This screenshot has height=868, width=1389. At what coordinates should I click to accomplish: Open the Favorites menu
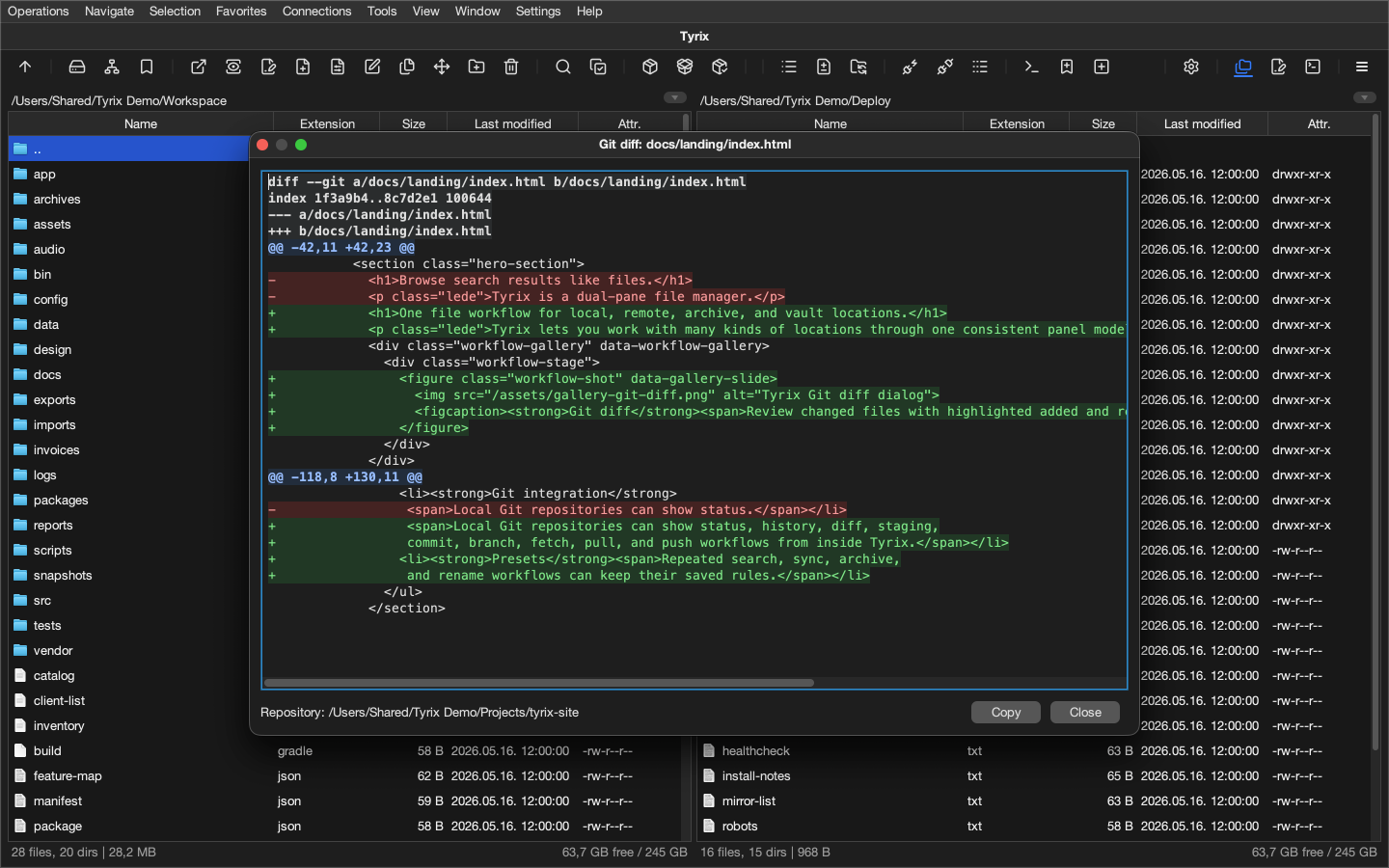(x=241, y=12)
